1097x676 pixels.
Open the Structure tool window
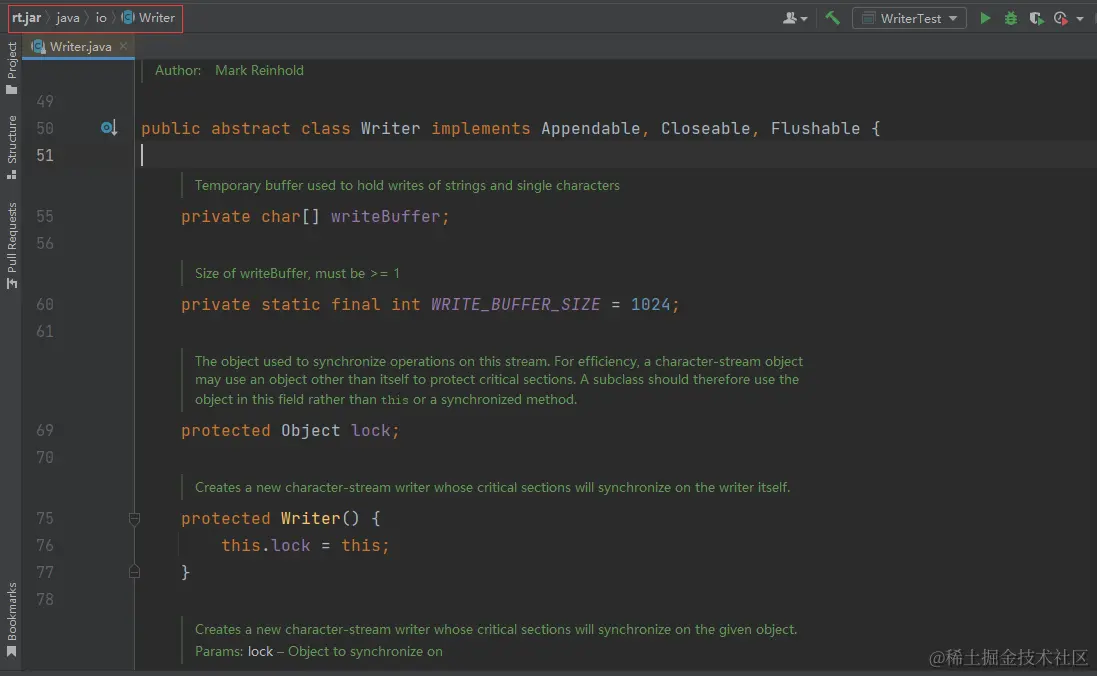point(11,147)
